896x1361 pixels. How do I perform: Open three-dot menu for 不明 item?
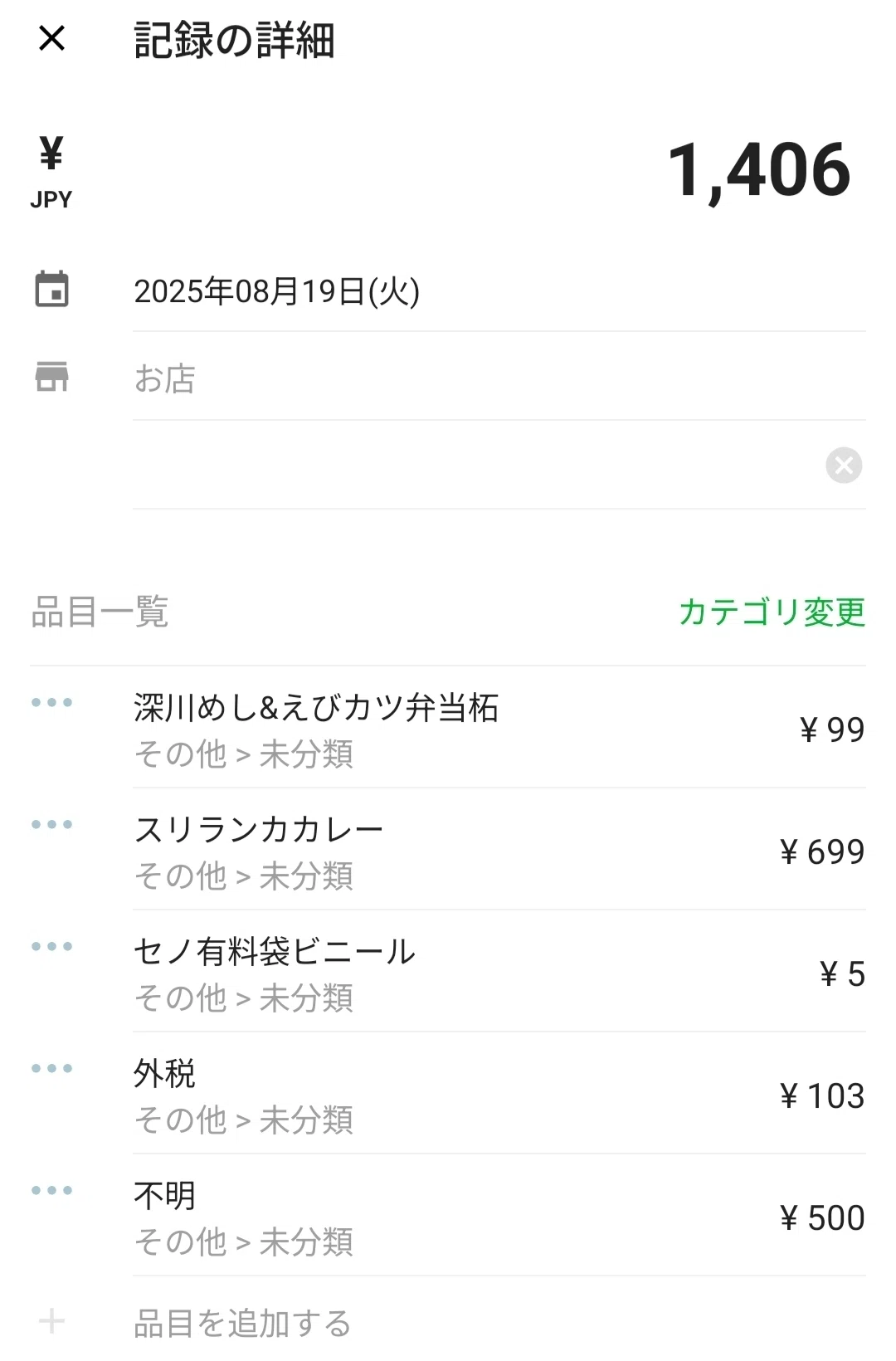click(x=51, y=1191)
